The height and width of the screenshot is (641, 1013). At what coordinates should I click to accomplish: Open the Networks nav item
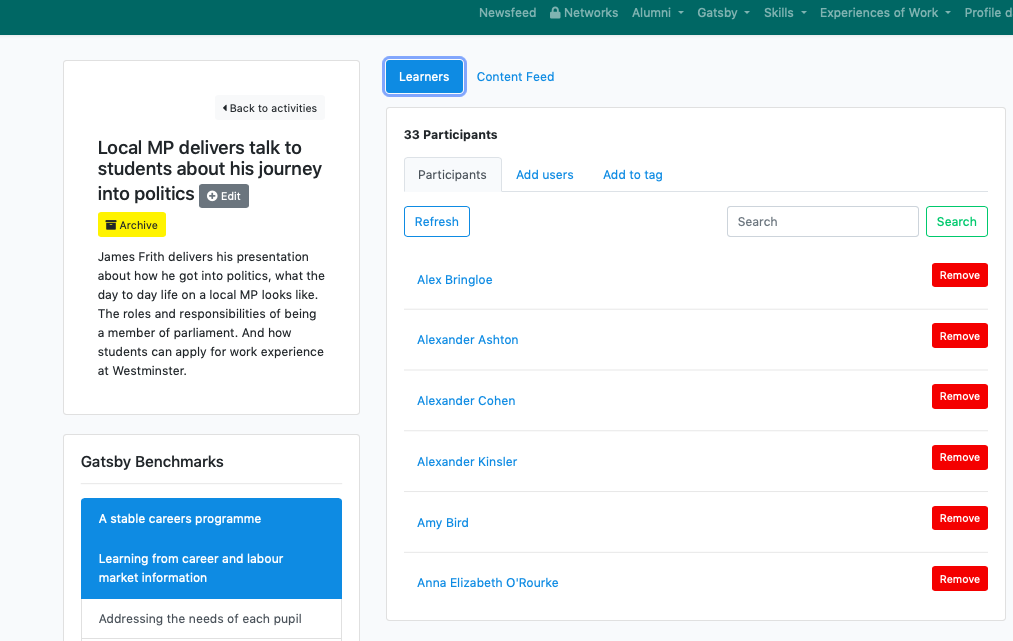pyautogui.click(x=584, y=13)
